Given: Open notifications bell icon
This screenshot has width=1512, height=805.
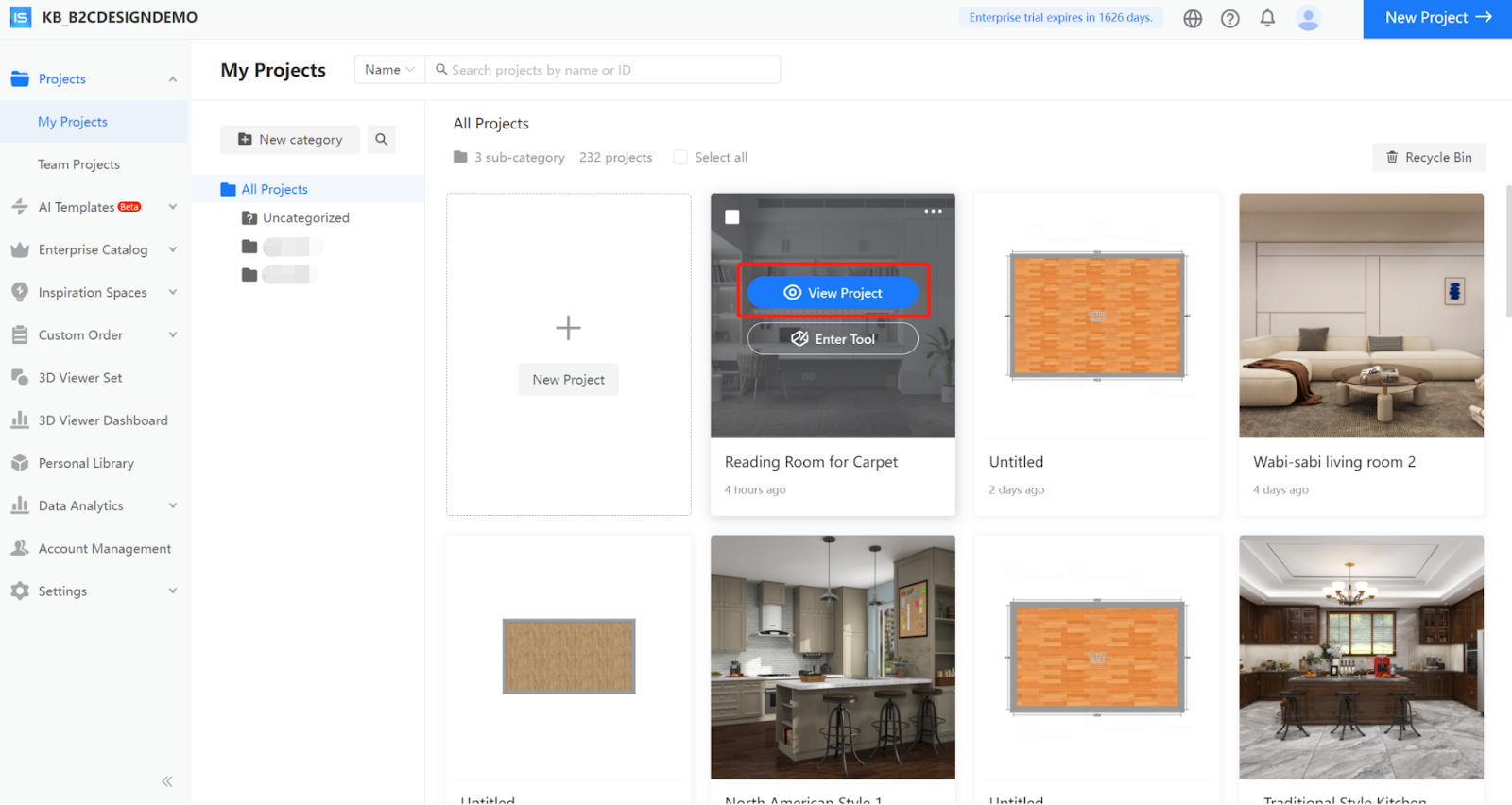Looking at the screenshot, I should coord(1267,18).
